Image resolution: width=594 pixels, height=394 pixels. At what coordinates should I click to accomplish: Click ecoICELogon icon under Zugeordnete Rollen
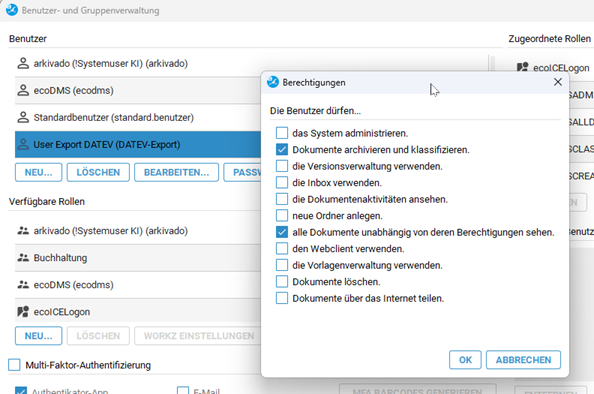pos(522,67)
